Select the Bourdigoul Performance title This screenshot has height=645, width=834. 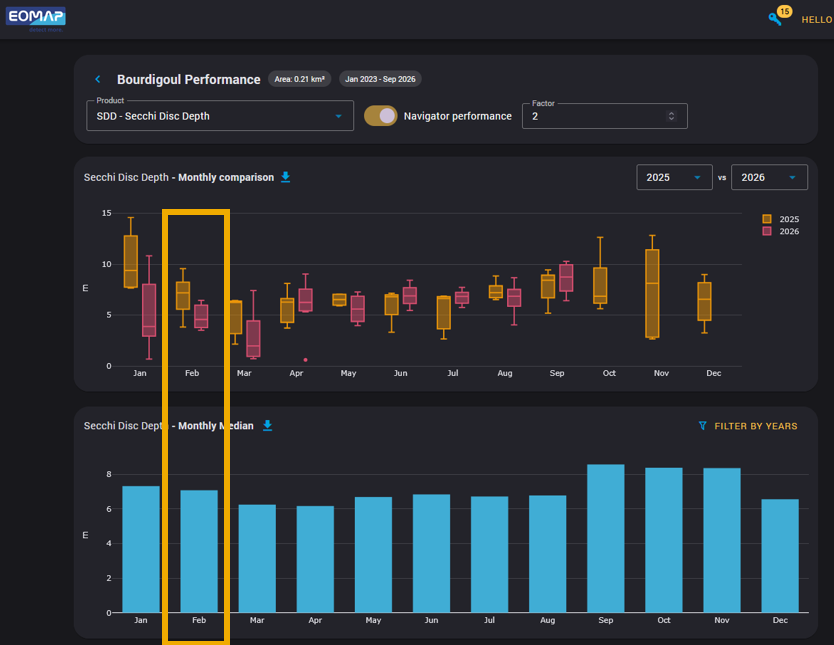(x=189, y=80)
